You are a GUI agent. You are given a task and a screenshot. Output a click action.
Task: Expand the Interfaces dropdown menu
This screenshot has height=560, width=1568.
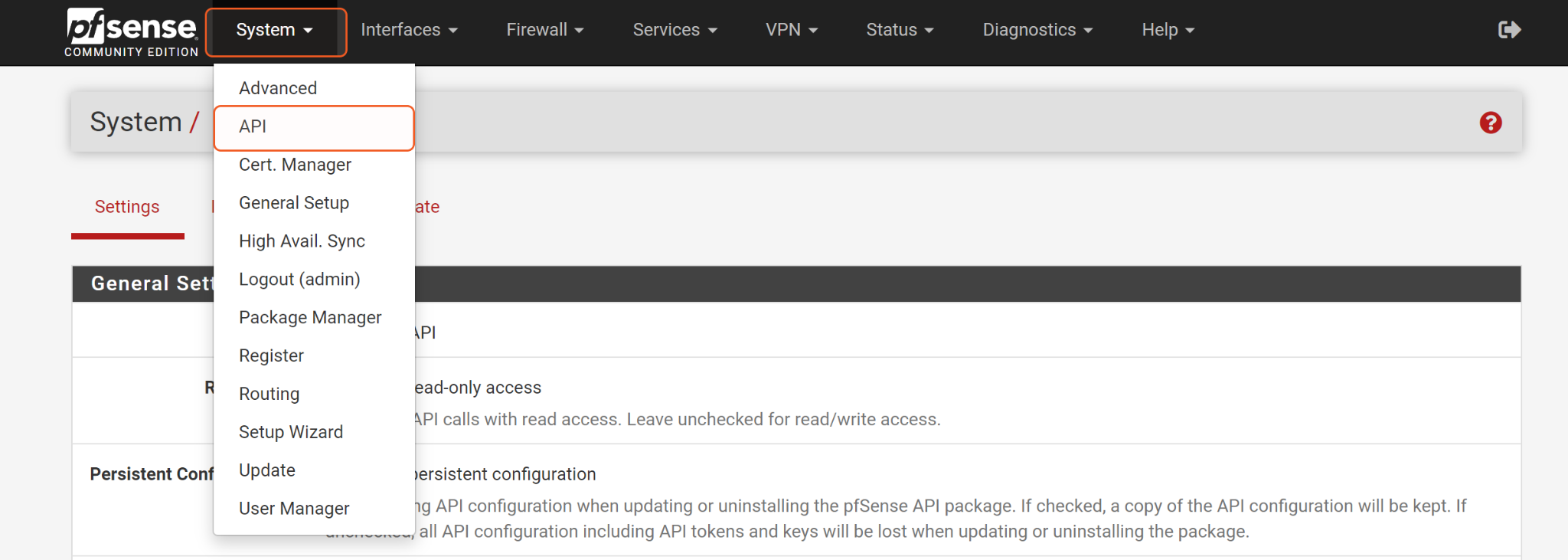409,30
